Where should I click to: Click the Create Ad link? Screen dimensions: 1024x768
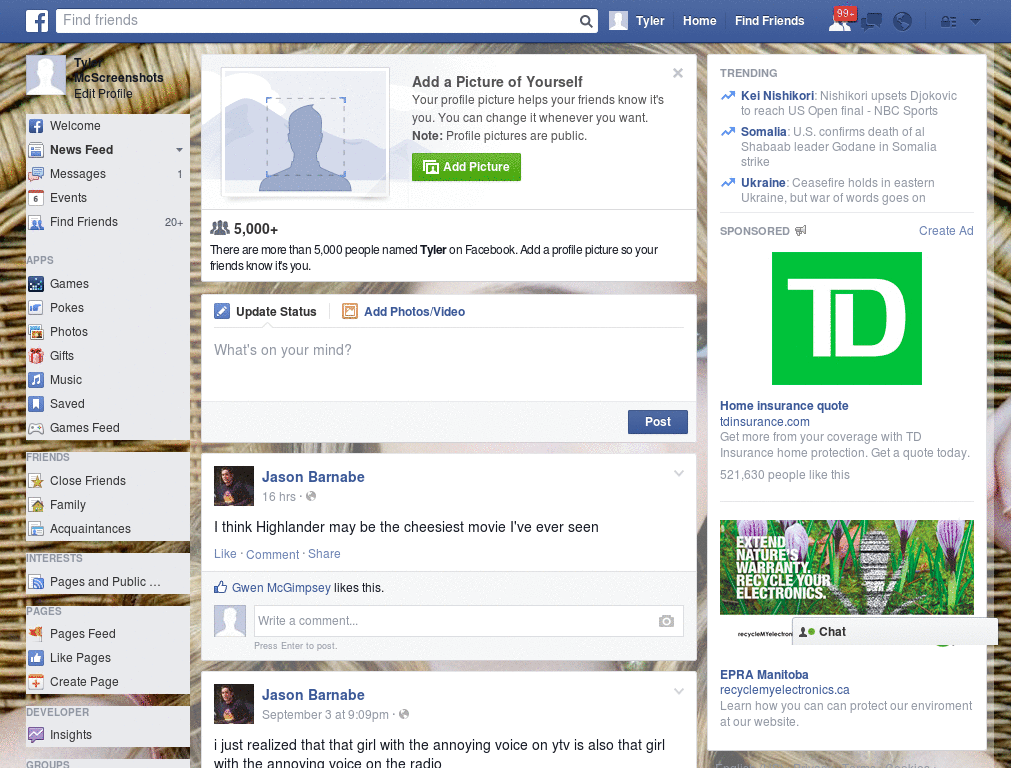tap(946, 231)
